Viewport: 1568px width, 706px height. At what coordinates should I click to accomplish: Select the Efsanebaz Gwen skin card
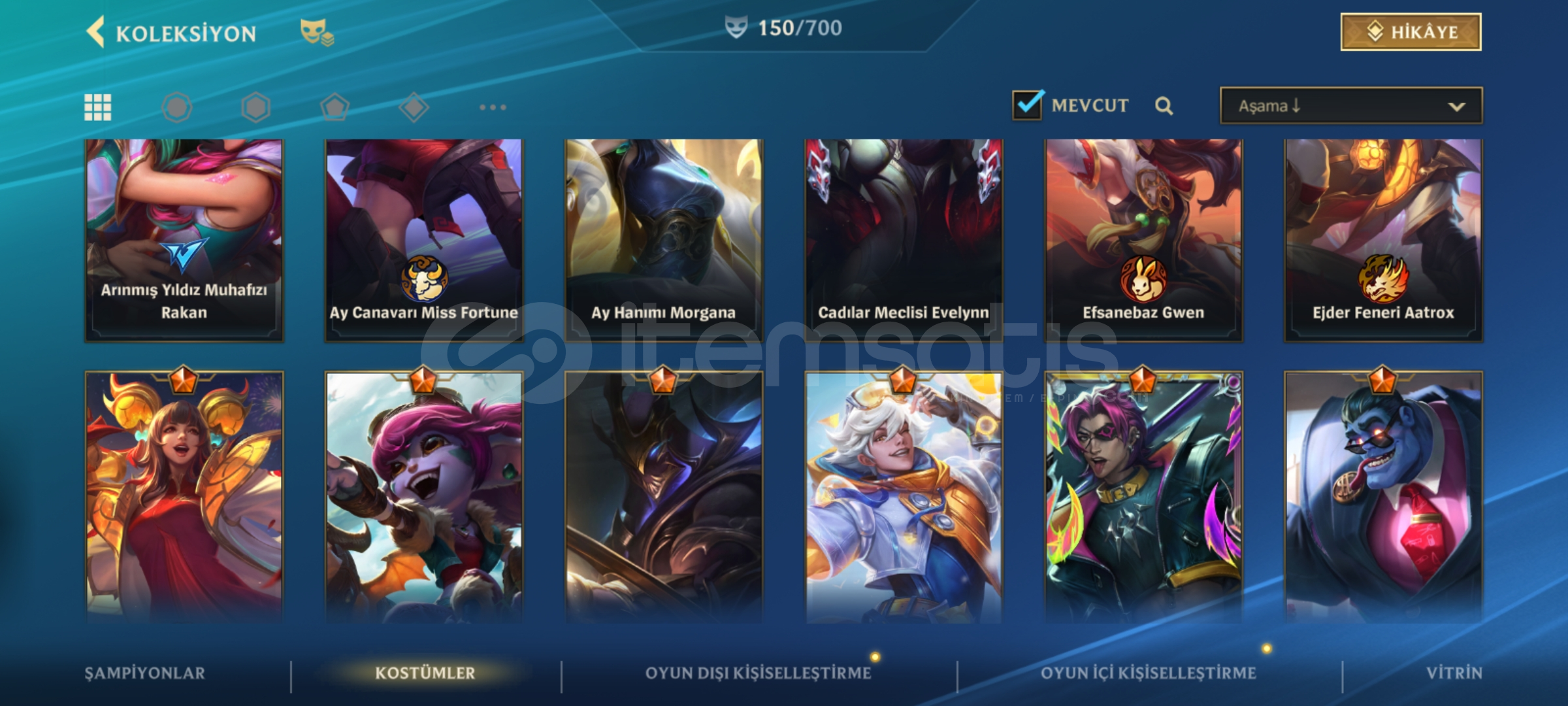(1143, 240)
